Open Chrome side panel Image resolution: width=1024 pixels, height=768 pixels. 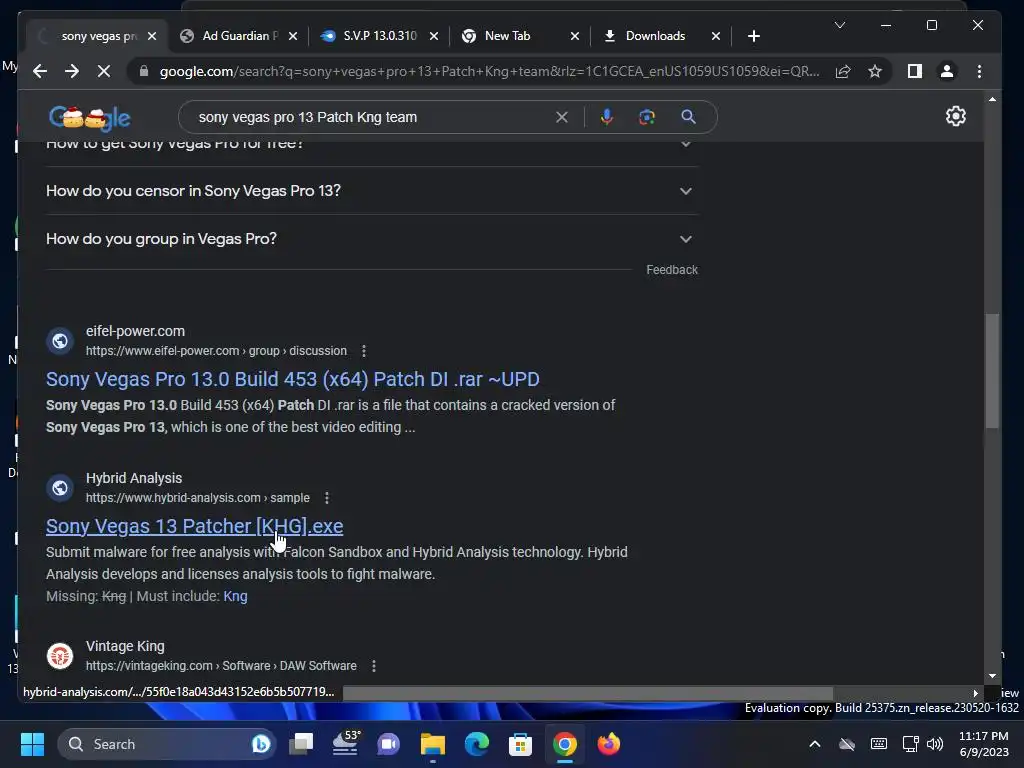(915, 71)
